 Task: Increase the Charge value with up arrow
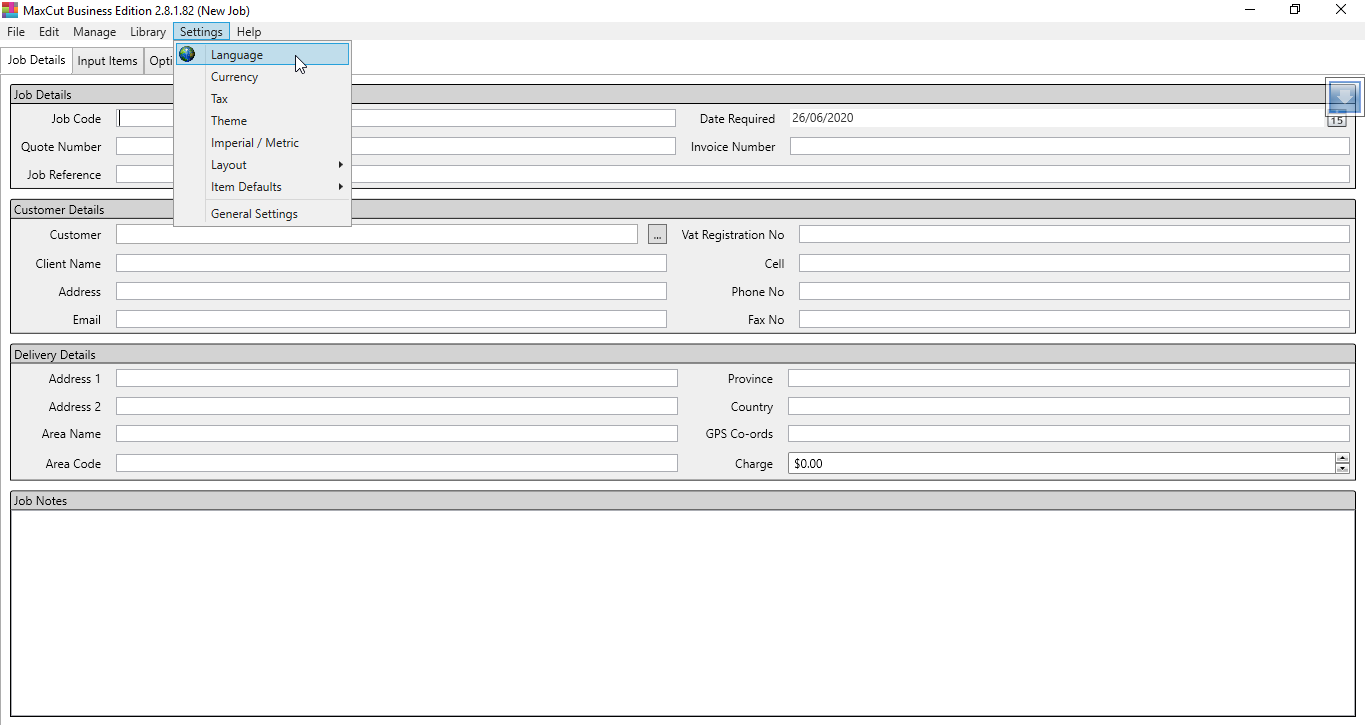coord(1342,458)
